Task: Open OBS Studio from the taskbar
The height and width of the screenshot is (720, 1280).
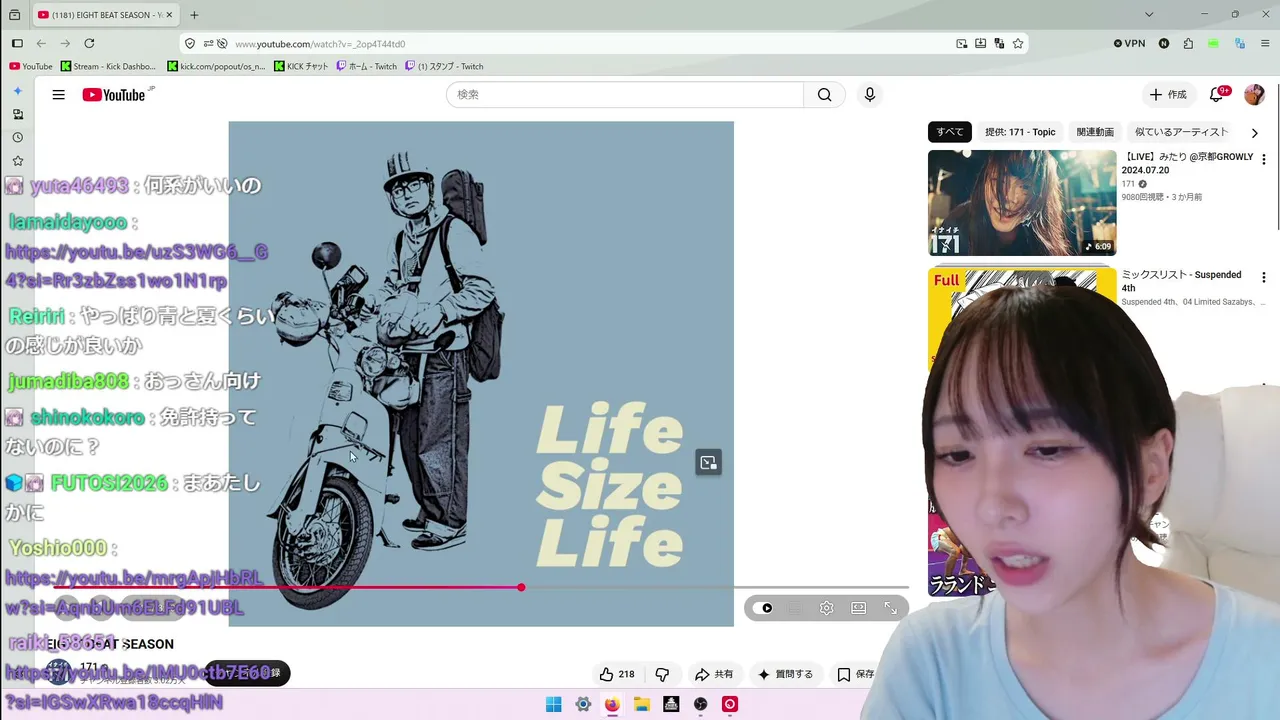Action: (x=701, y=704)
